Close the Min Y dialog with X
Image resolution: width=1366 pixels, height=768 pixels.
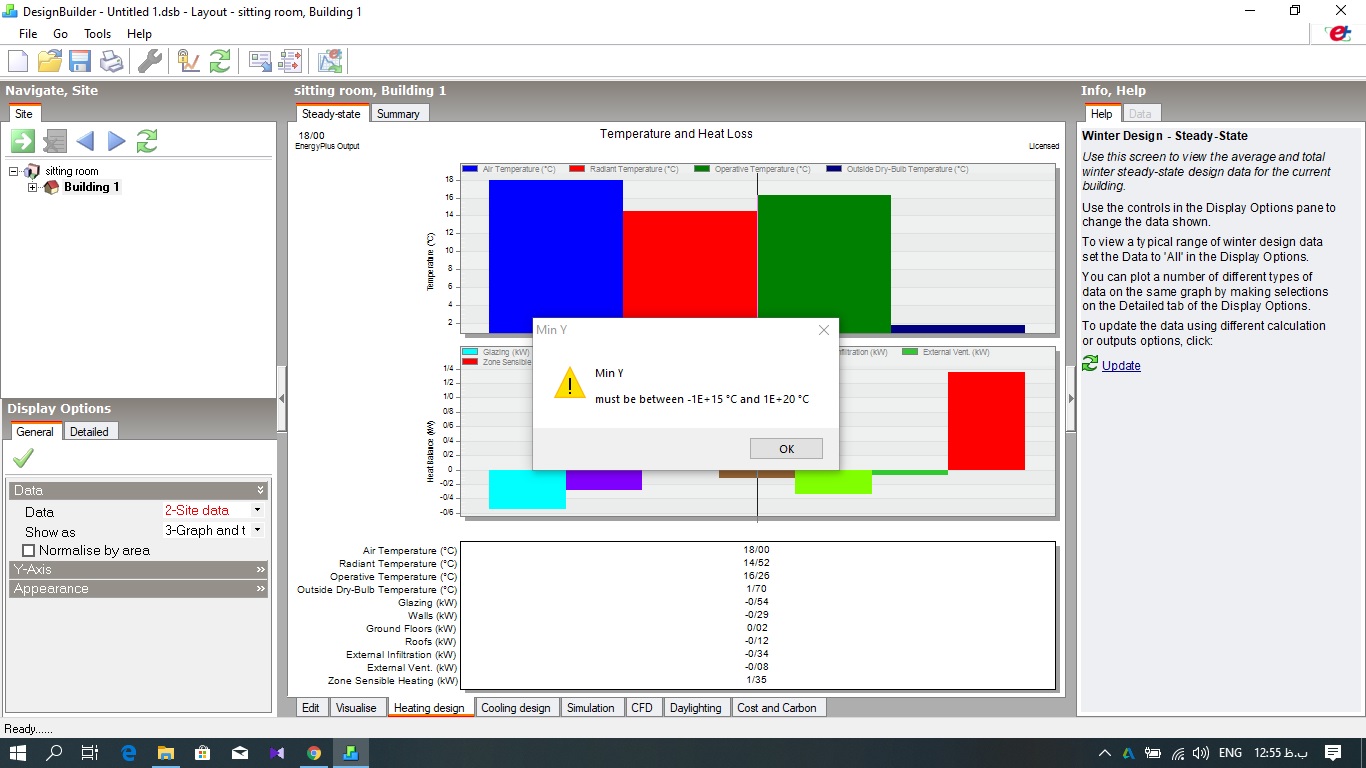[824, 330]
